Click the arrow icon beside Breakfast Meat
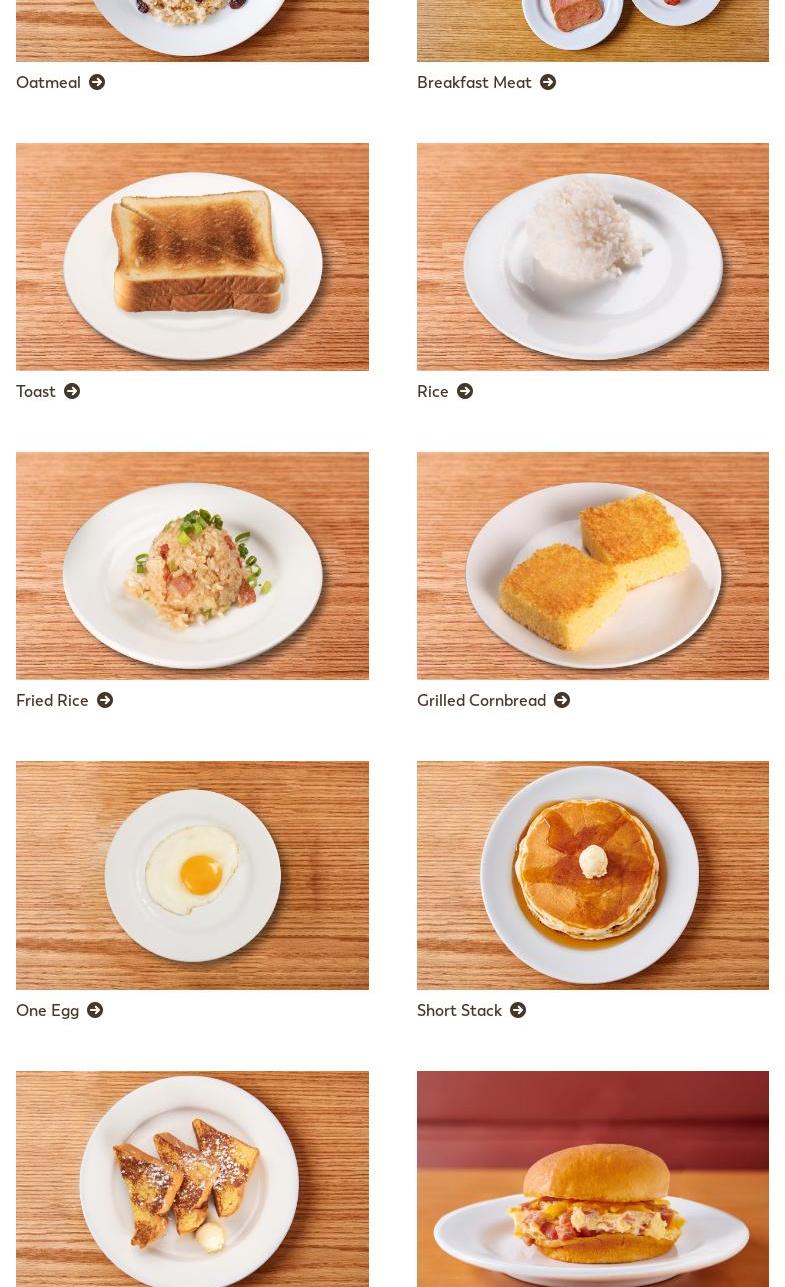Screen dimensions: 785x1287 pos(548,82)
